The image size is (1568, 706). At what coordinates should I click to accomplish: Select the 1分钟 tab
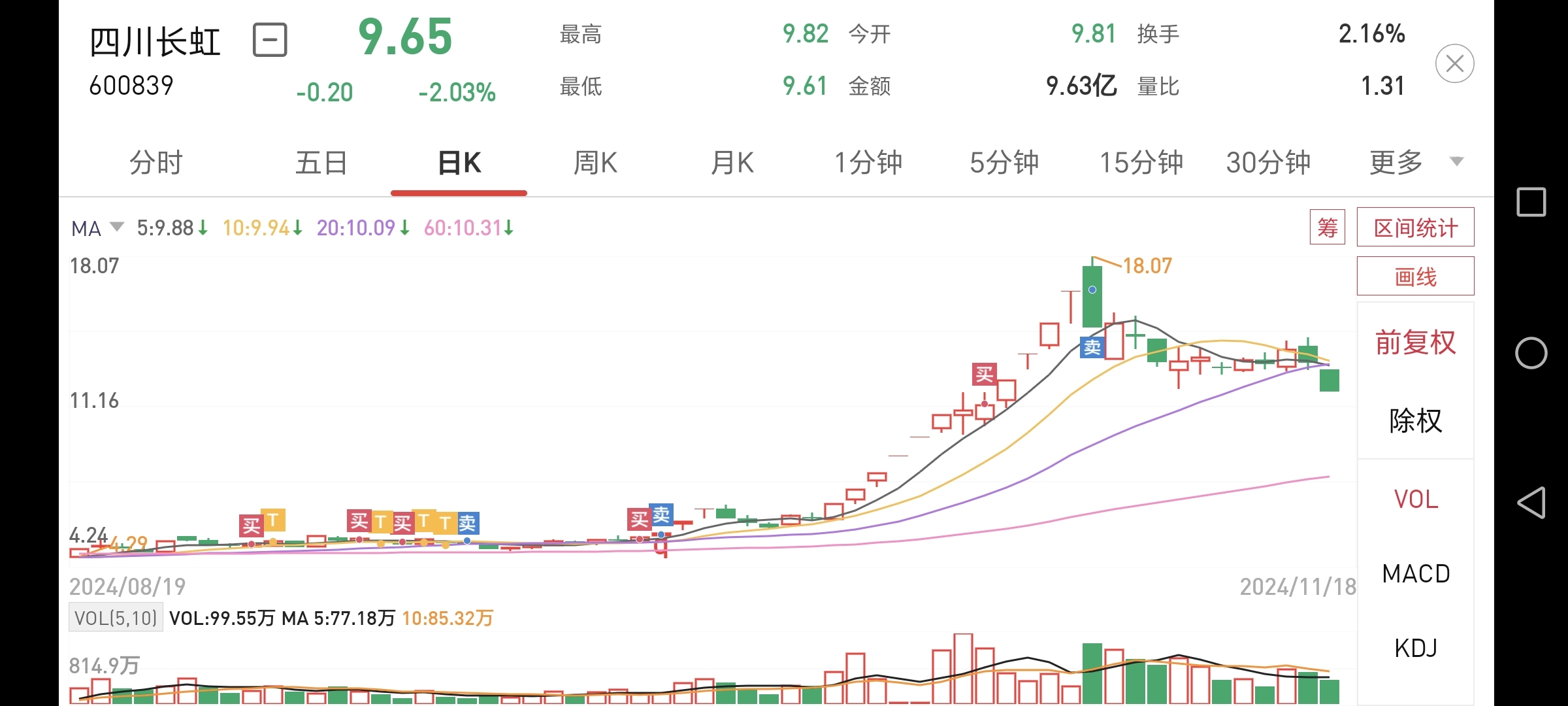click(868, 162)
